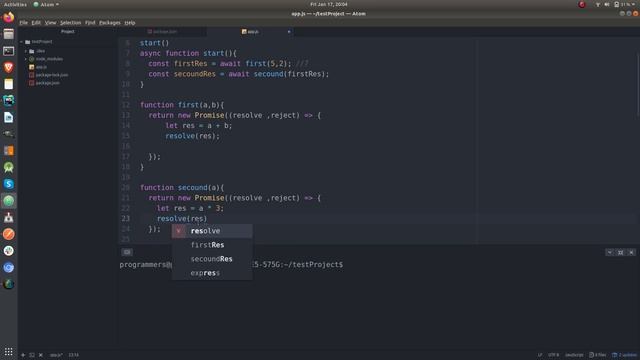The height and width of the screenshot is (360, 640).
Task: Click the volume icon in the top bar
Action: pyautogui.click(x=607, y=4)
